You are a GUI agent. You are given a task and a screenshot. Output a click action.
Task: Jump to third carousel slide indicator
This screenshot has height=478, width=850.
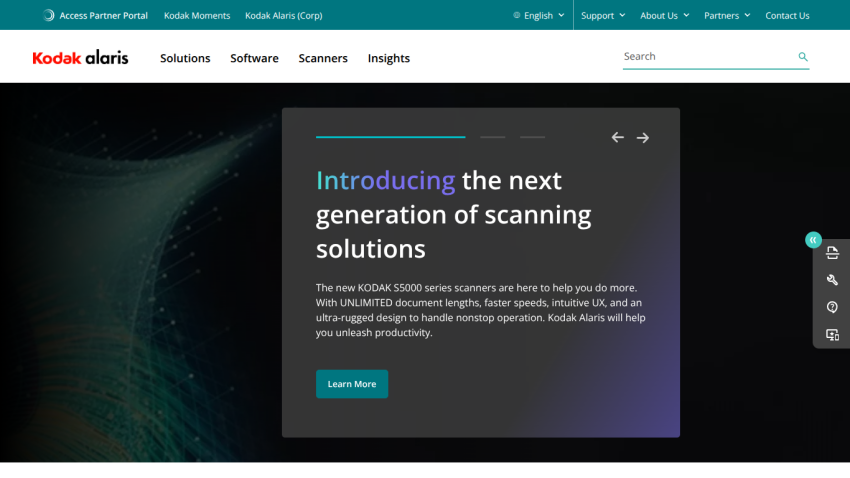tap(532, 137)
